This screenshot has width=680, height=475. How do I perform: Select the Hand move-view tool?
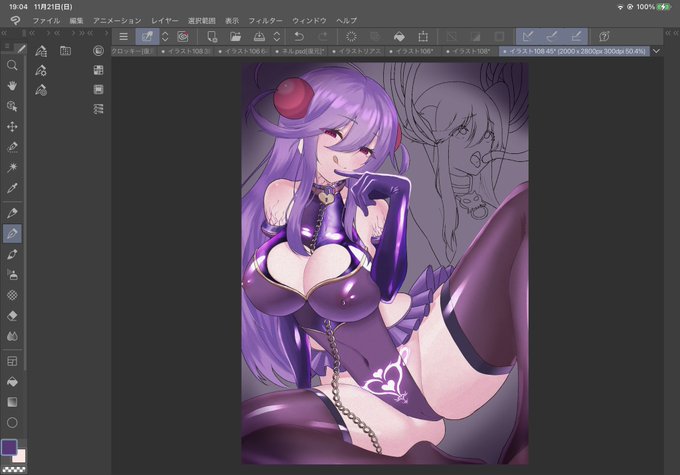coord(12,86)
